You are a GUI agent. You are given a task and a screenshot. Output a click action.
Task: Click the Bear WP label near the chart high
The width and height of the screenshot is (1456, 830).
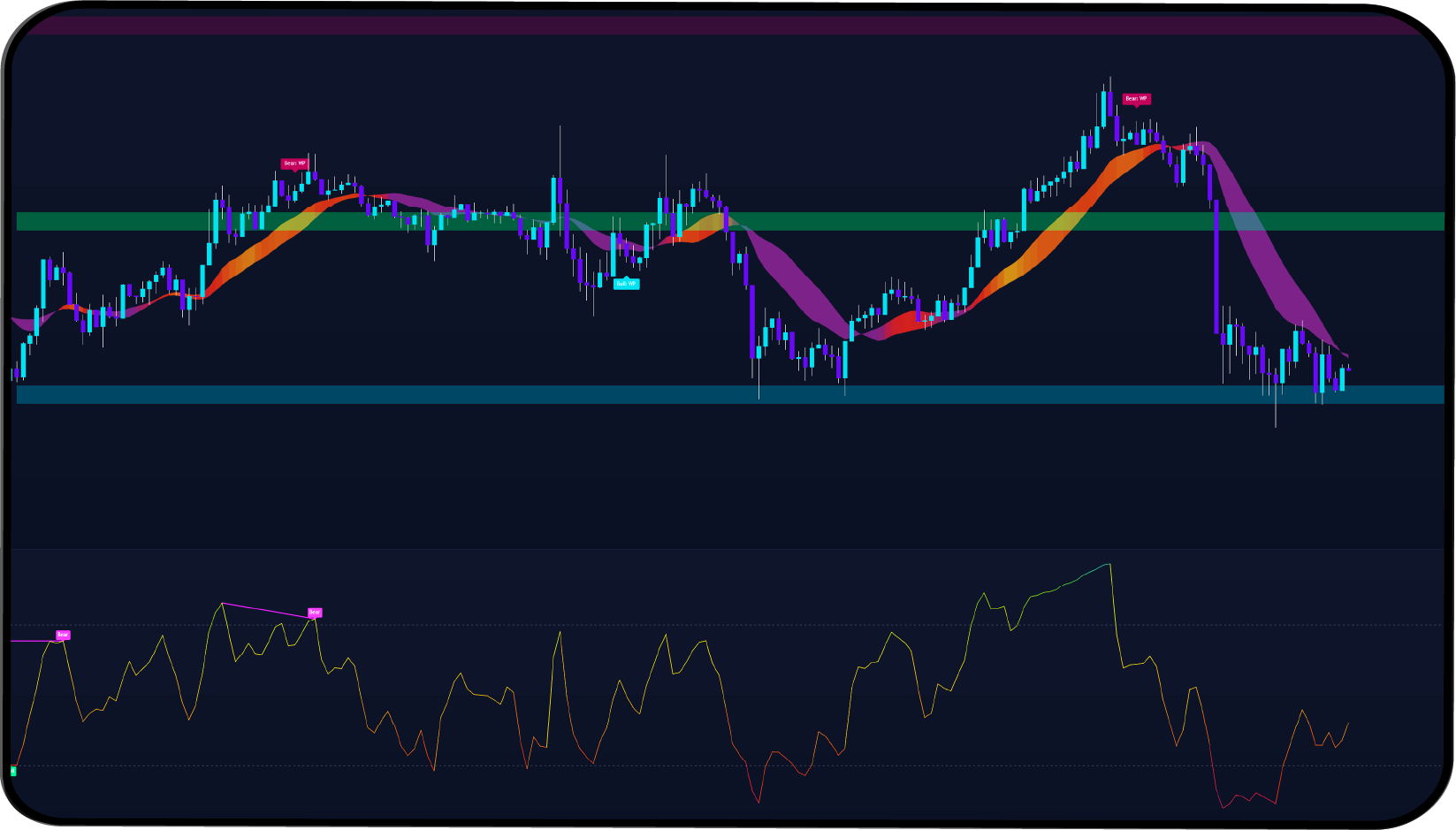[1136, 99]
